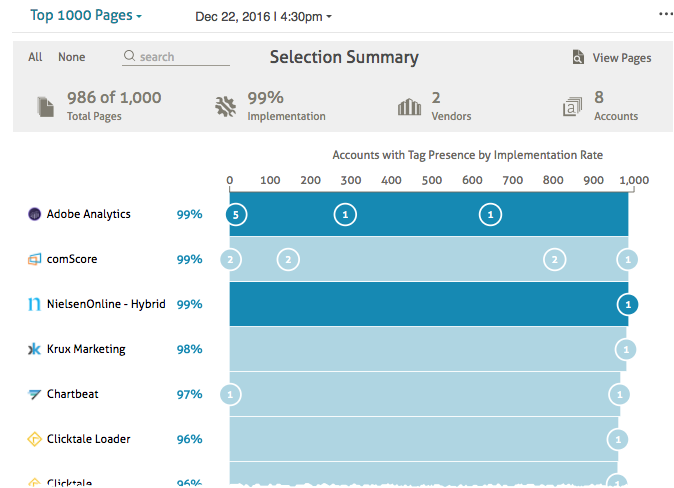Click Chartbeat bubble at zero pages
The width and height of the screenshot is (674, 488).
(230, 394)
